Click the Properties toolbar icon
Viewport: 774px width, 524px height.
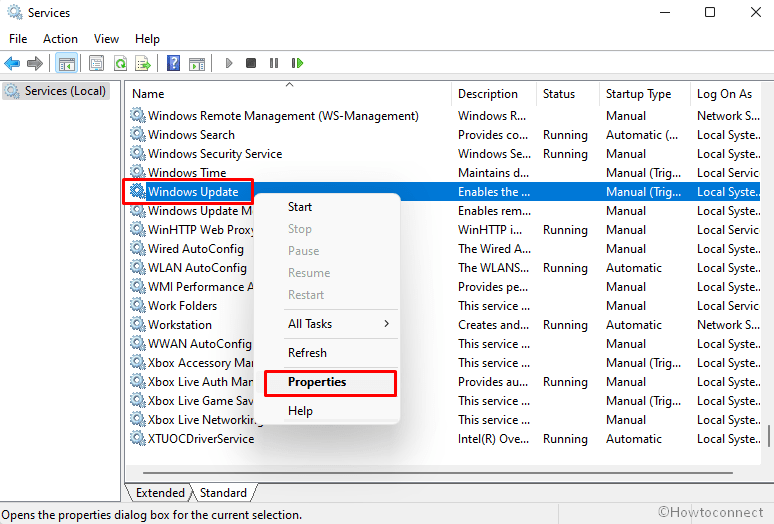[97, 63]
